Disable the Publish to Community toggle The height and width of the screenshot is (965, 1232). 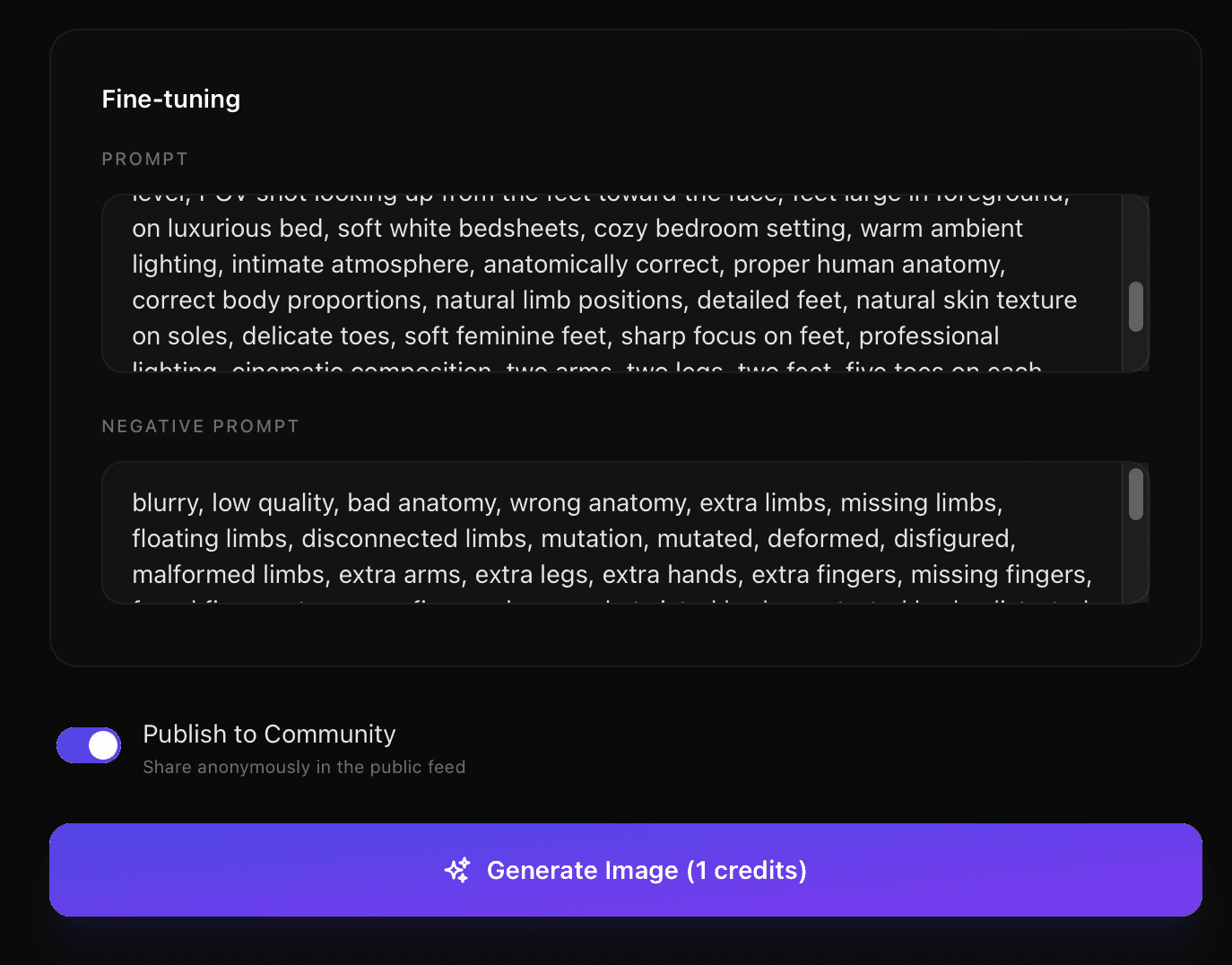pyautogui.click(x=88, y=744)
